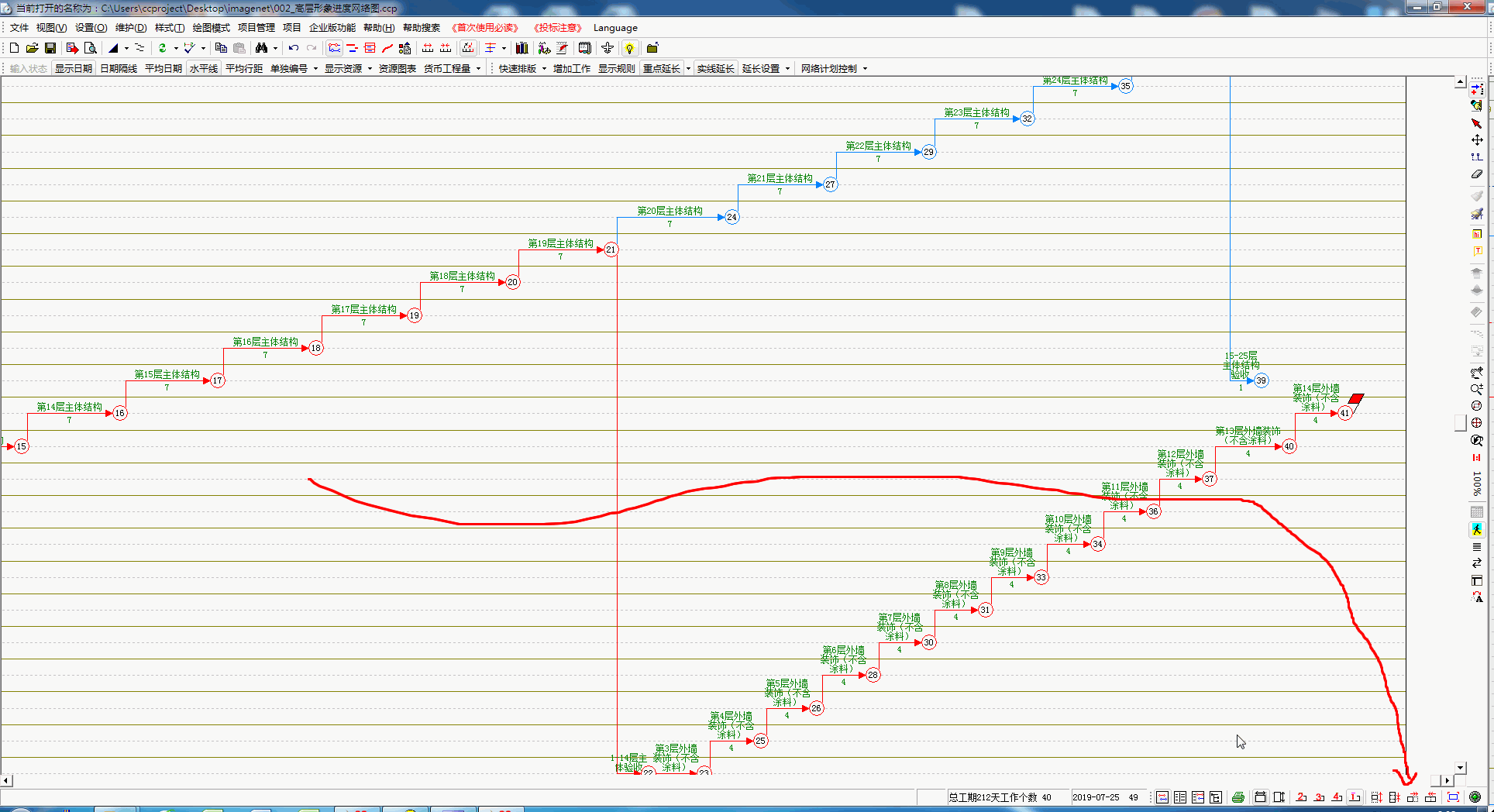Toggle the 重点延长 option
1494x812 pixels.
662,69
